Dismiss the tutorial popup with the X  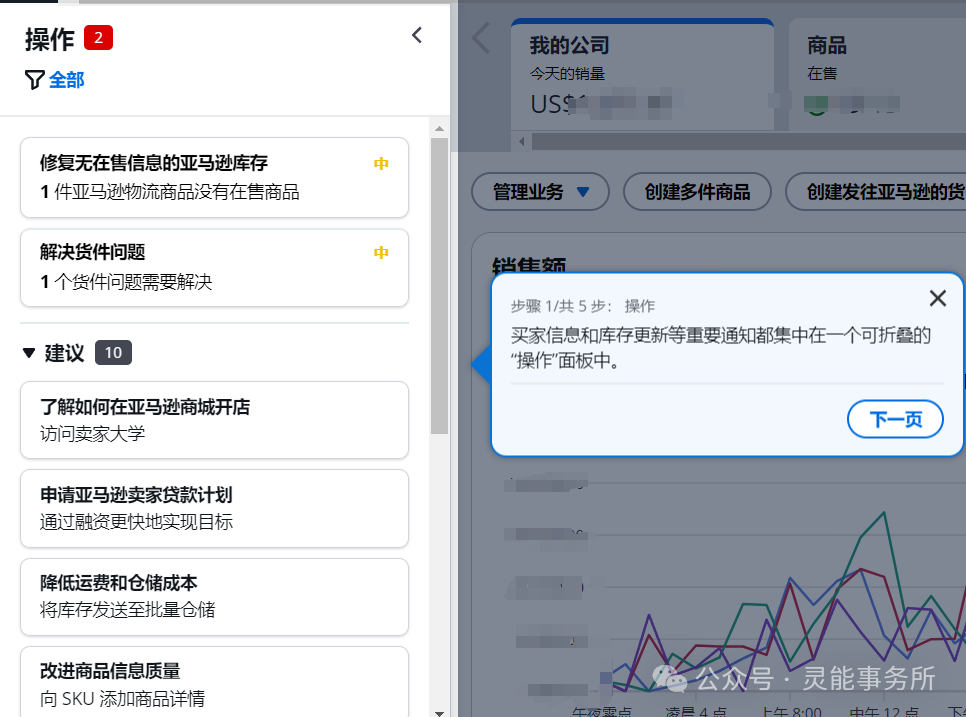[x=937, y=297]
